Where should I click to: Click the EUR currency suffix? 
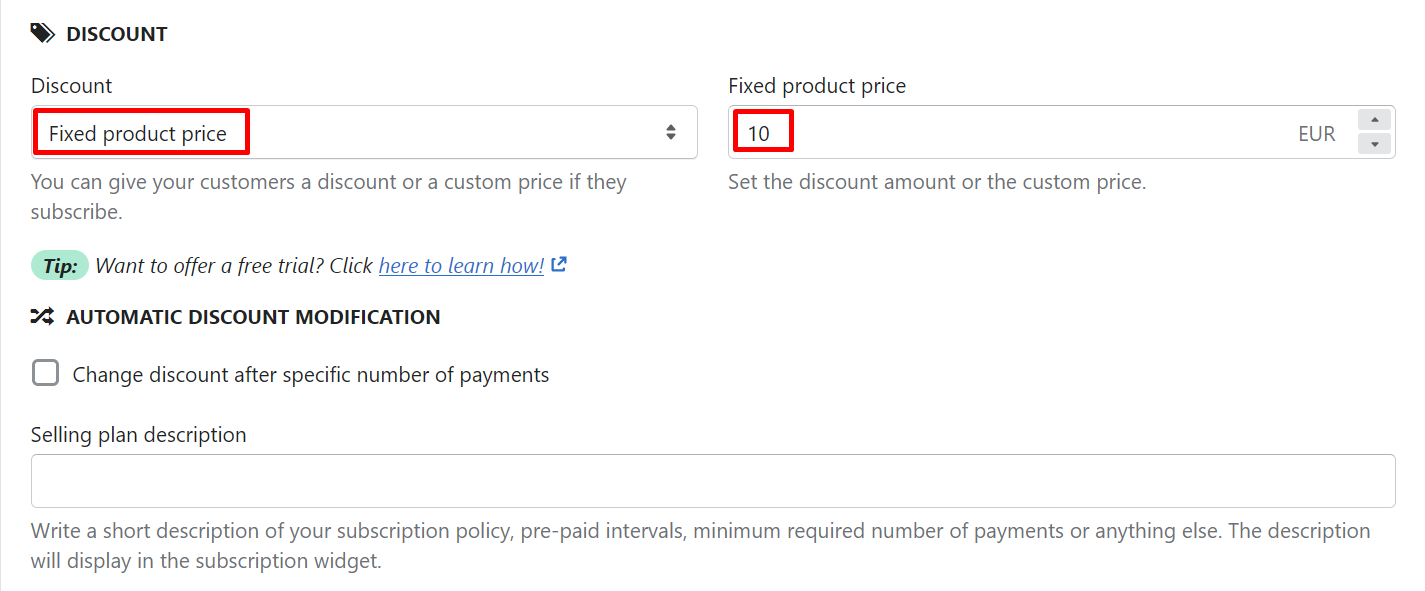[1316, 134]
